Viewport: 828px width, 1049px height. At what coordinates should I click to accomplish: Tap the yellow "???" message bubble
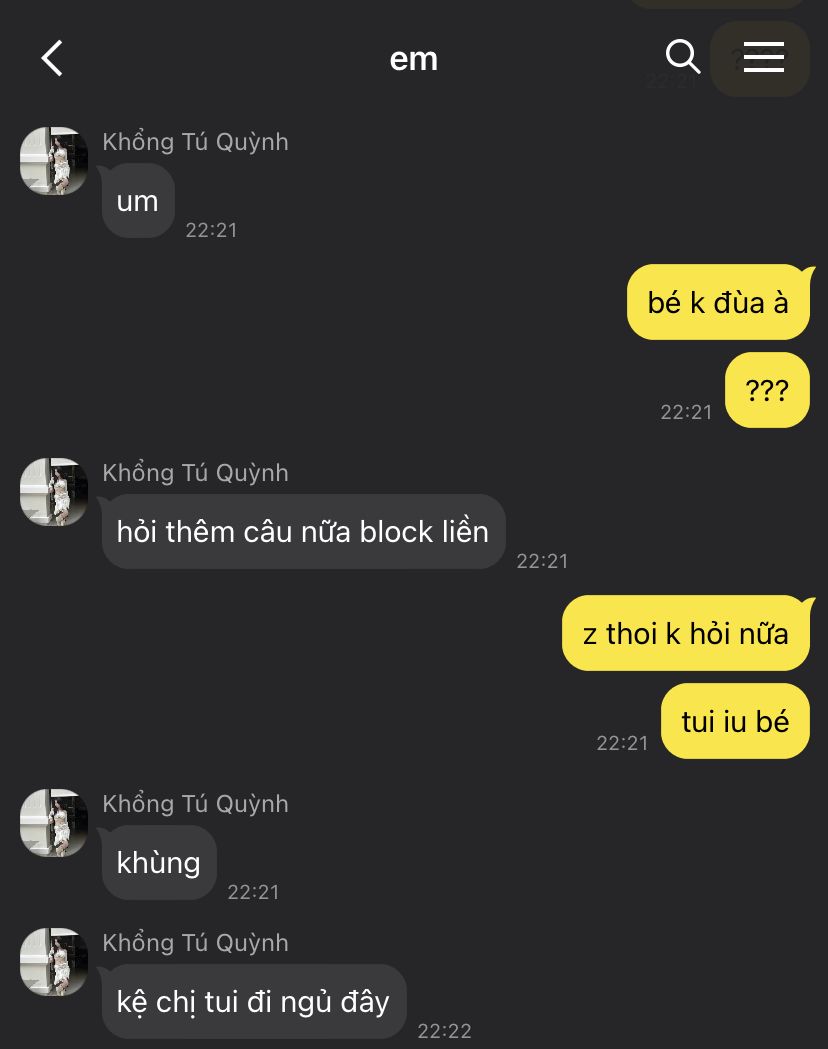(x=767, y=390)
